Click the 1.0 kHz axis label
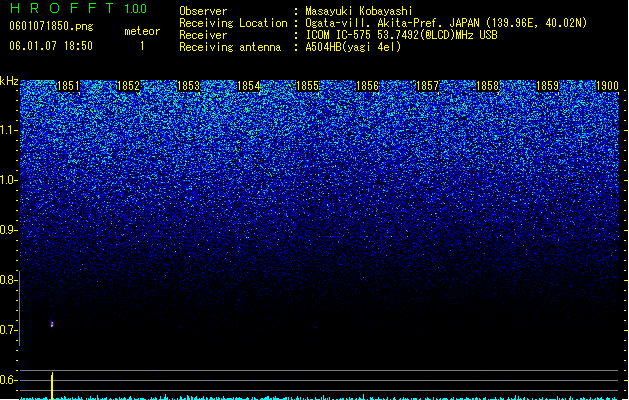 [x=8, y=180]
